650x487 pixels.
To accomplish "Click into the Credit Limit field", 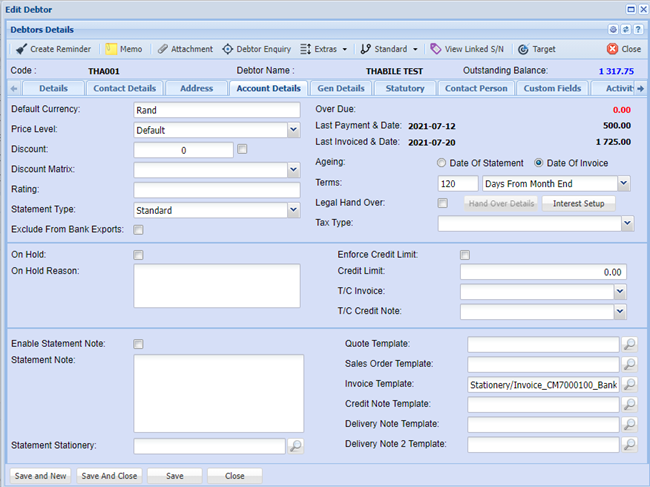I will click(543, 272).
